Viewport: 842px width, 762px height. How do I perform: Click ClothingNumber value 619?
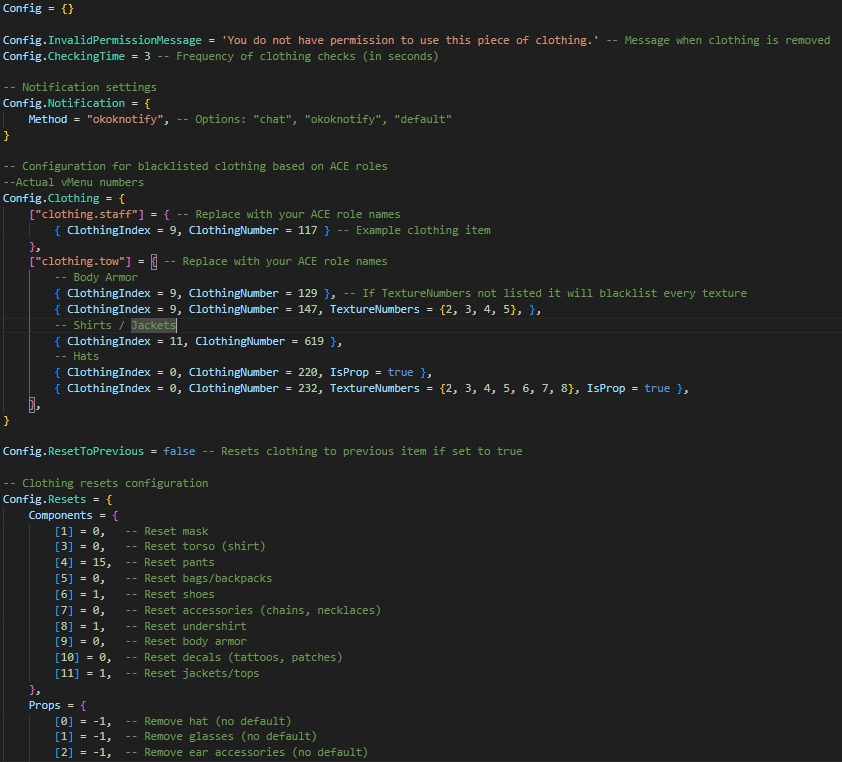click(x=314, y=342)
